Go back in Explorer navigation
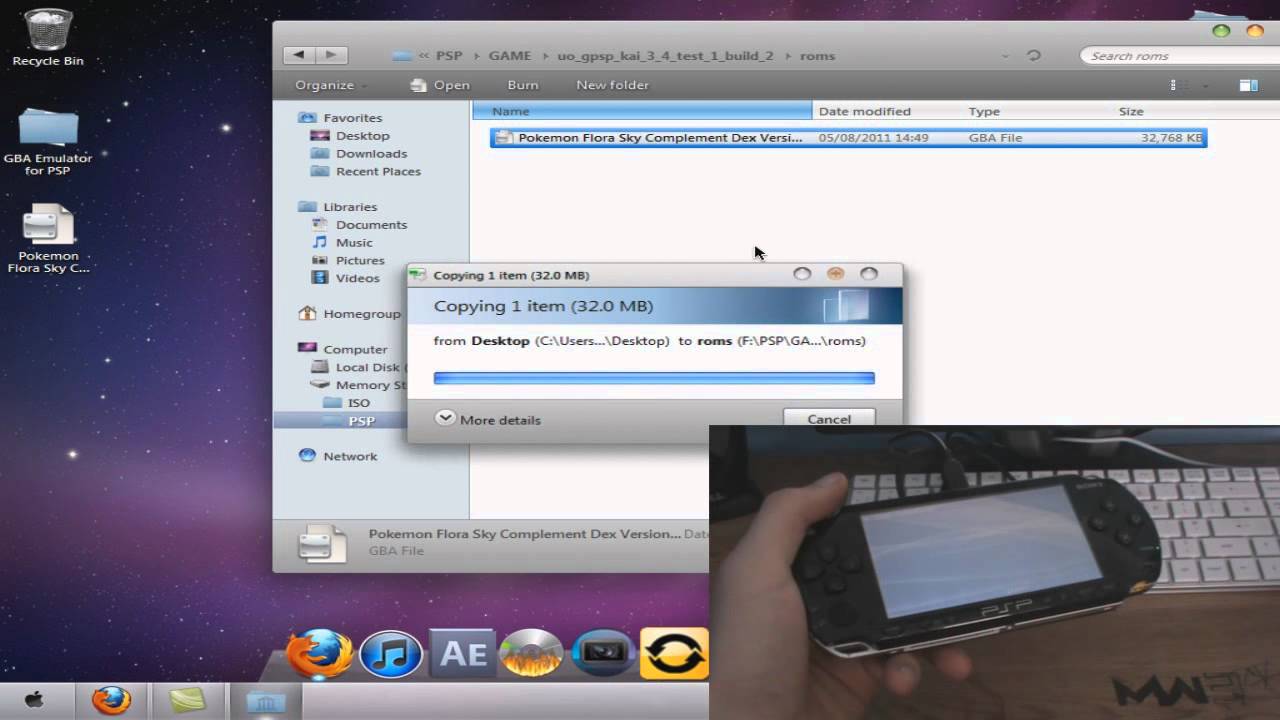This screenshot has width=1280, height=720. [299, 55]
